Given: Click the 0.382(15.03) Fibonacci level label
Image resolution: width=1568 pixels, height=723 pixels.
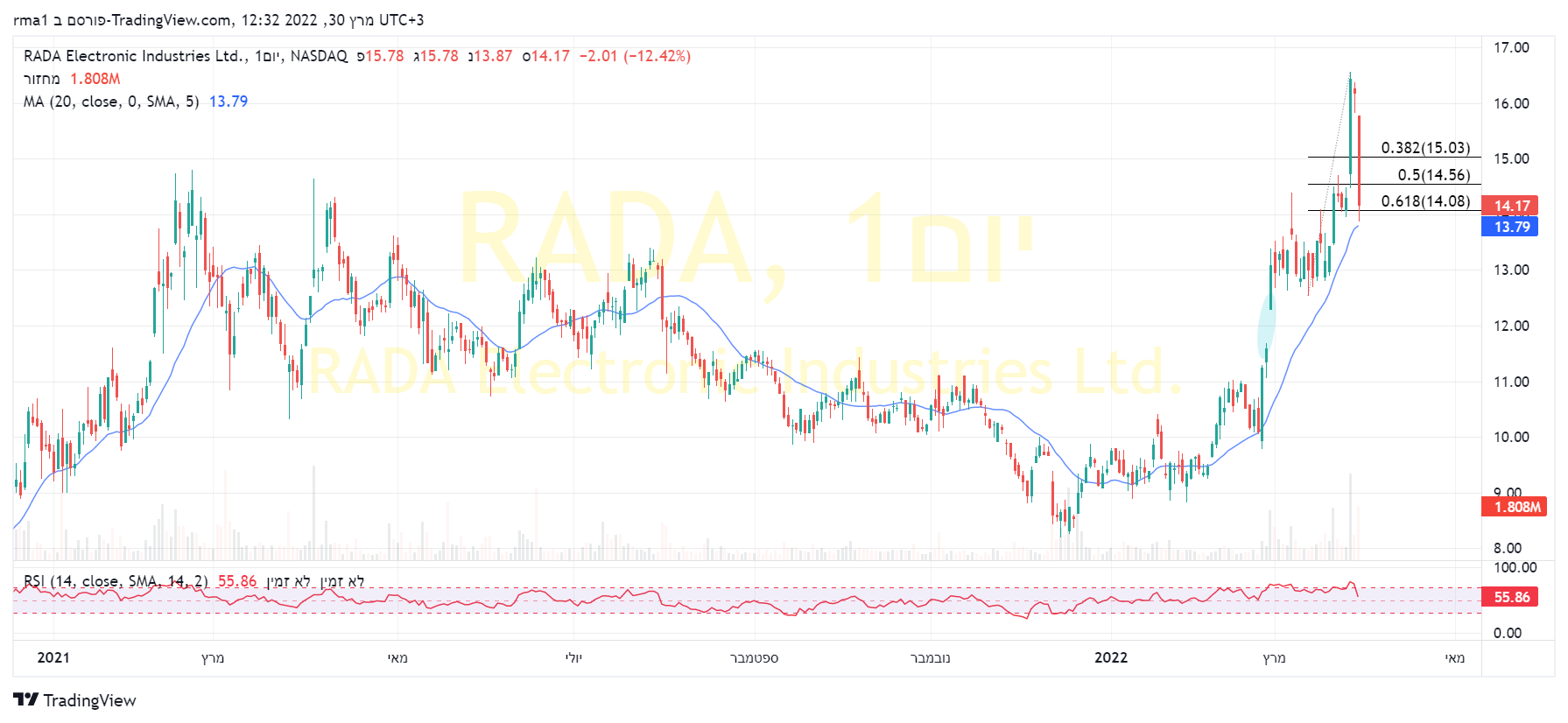Looking at the screenshot, I should [x=1425, y=148].
